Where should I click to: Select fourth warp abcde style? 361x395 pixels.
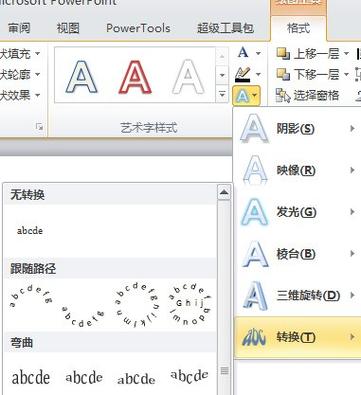click(x=189, y=377)
